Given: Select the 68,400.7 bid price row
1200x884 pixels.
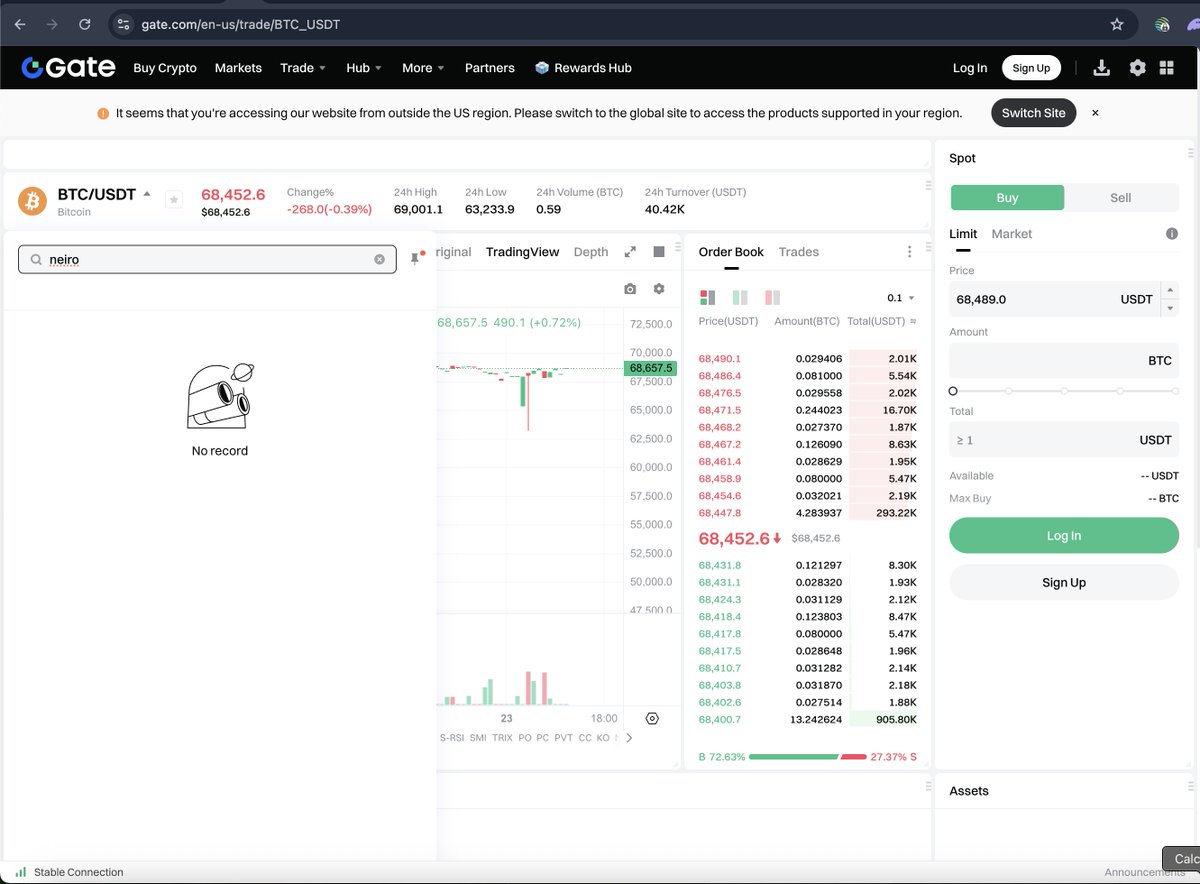Looking at the screenshot, I should click(x=808, y=719).
